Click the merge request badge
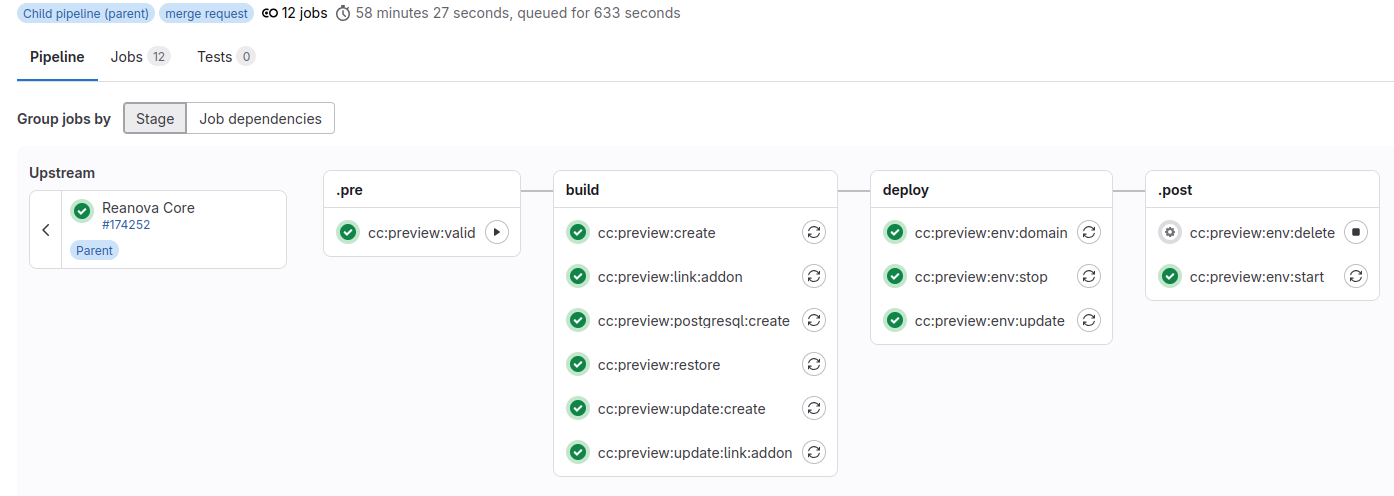 (207, 13)
